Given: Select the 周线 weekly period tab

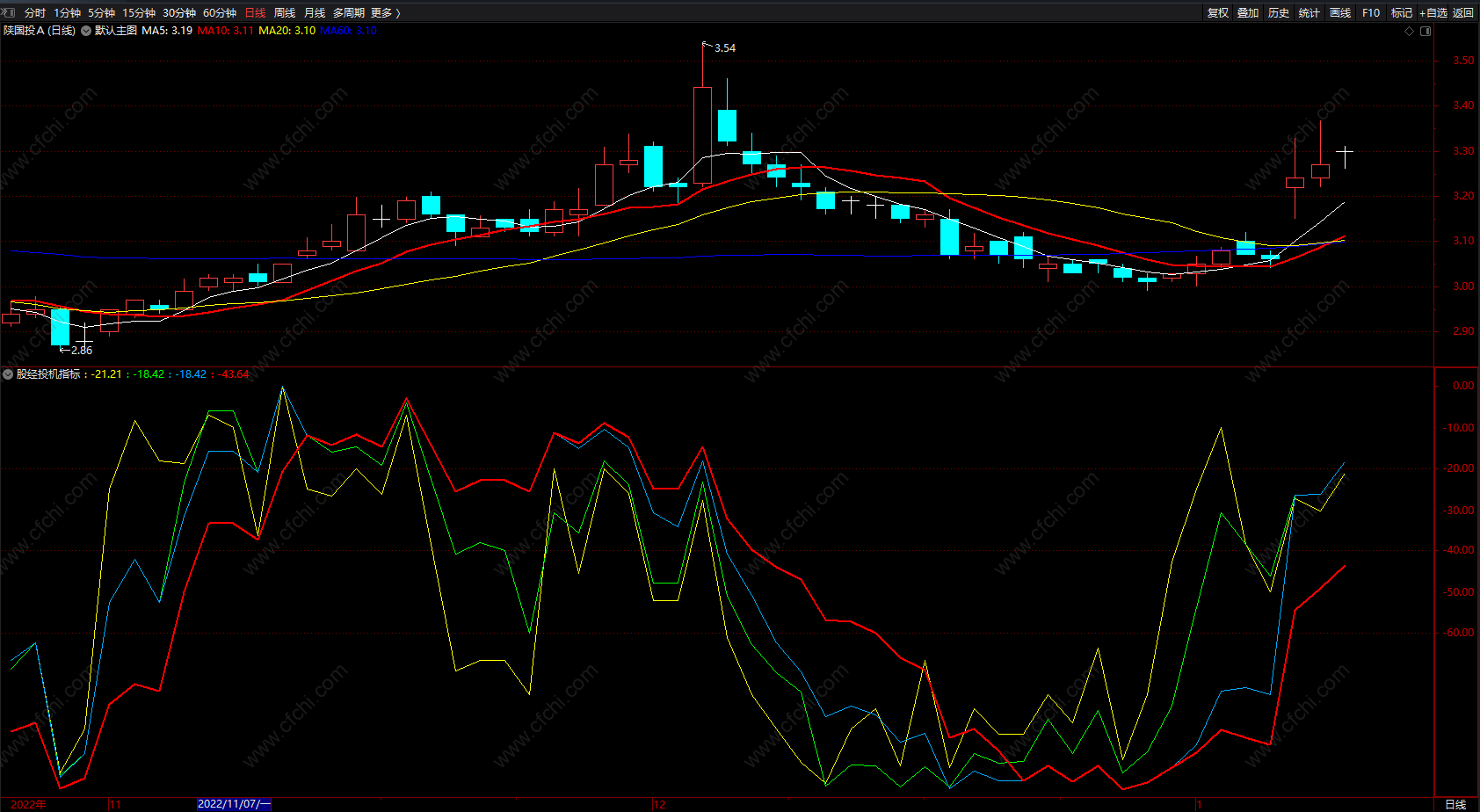Looking at the screenshot, I should [285, 13].
